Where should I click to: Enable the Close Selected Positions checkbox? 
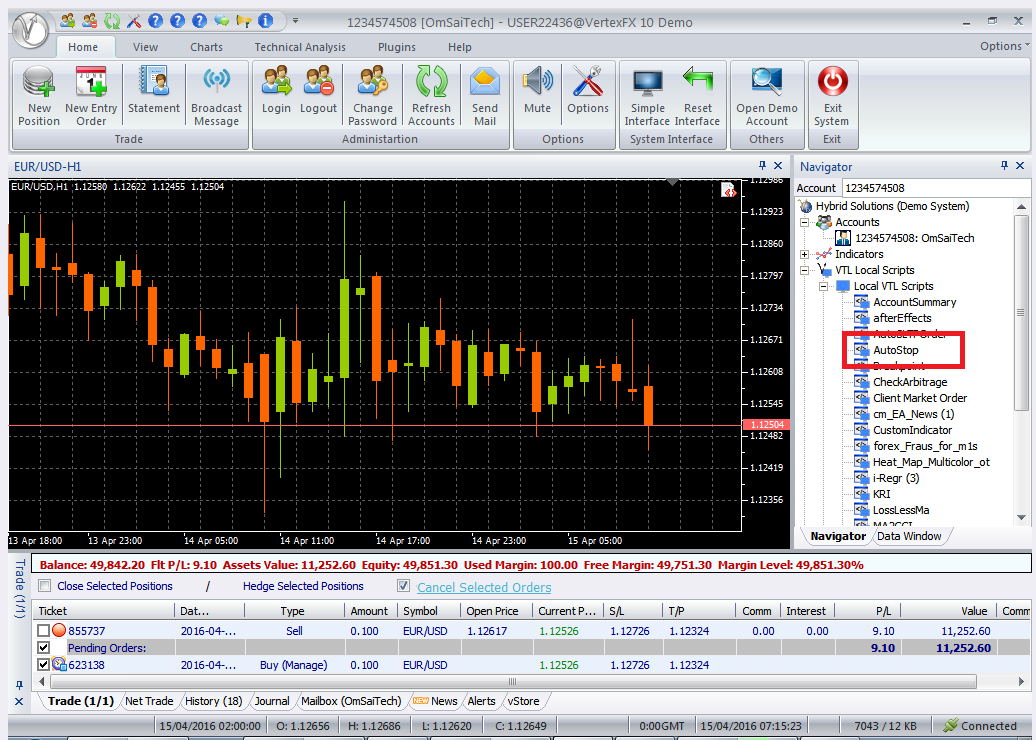point(44,586)
